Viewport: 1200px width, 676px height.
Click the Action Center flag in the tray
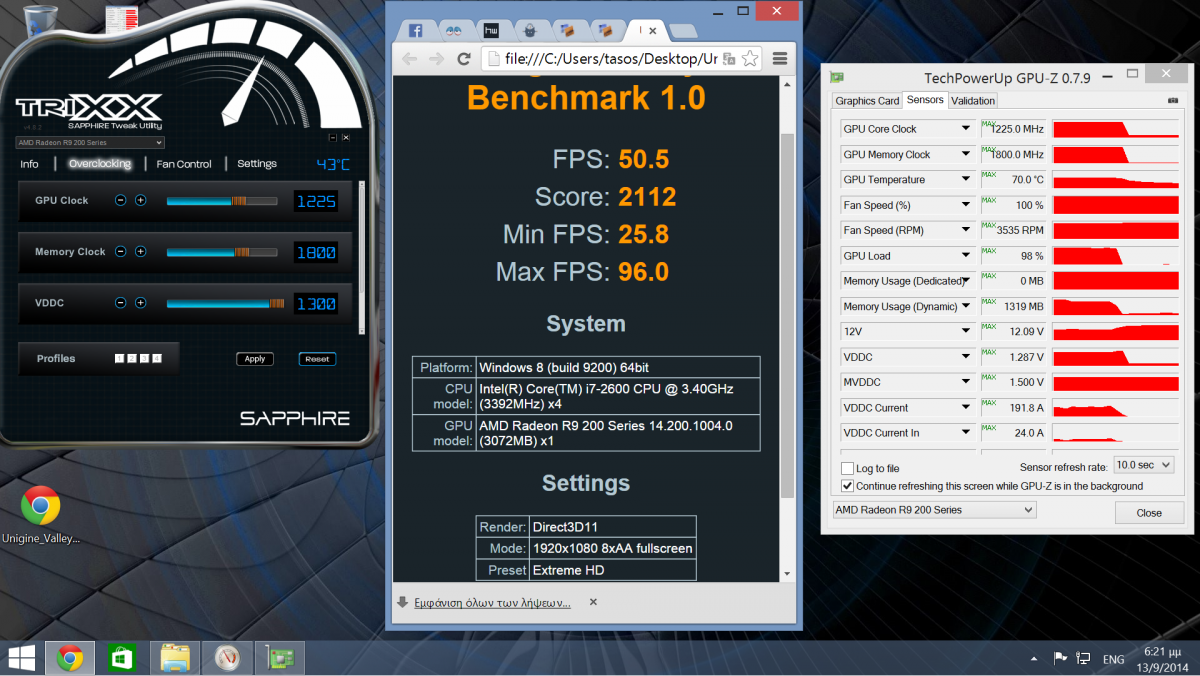pos(1060,658)
